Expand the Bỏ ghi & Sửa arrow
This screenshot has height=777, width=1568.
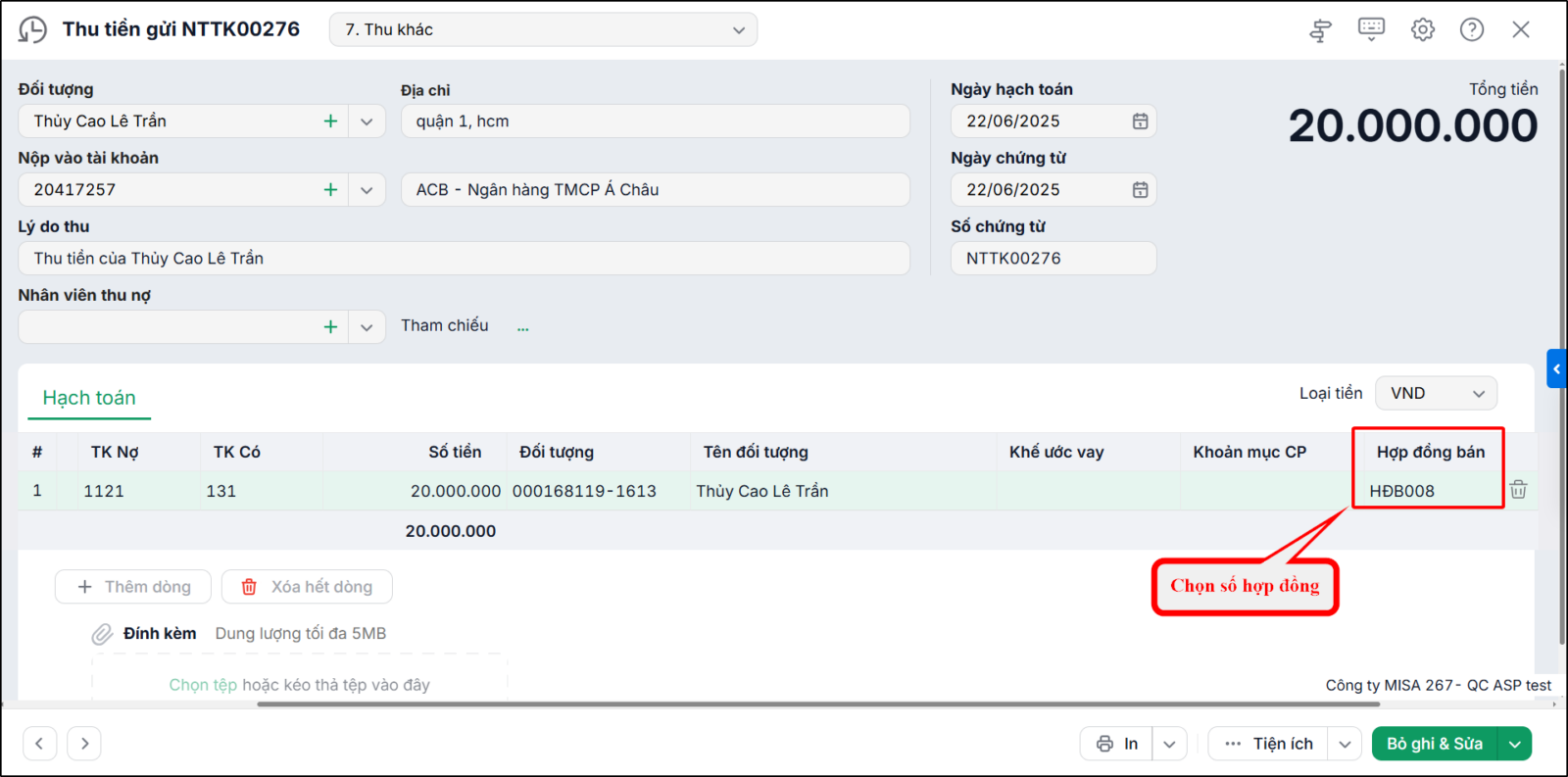click(x=1515, y=744)
